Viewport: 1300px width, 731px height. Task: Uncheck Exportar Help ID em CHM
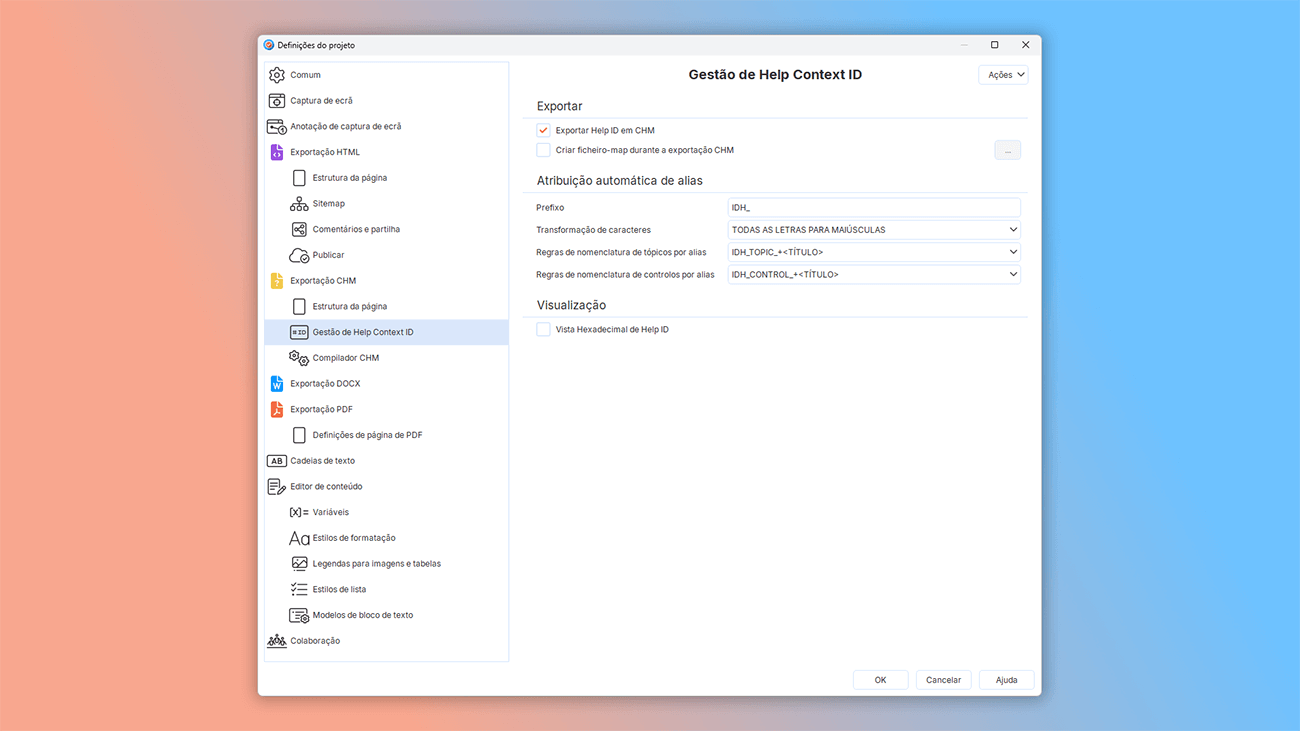pyautogui.click(x=543, y=131)
